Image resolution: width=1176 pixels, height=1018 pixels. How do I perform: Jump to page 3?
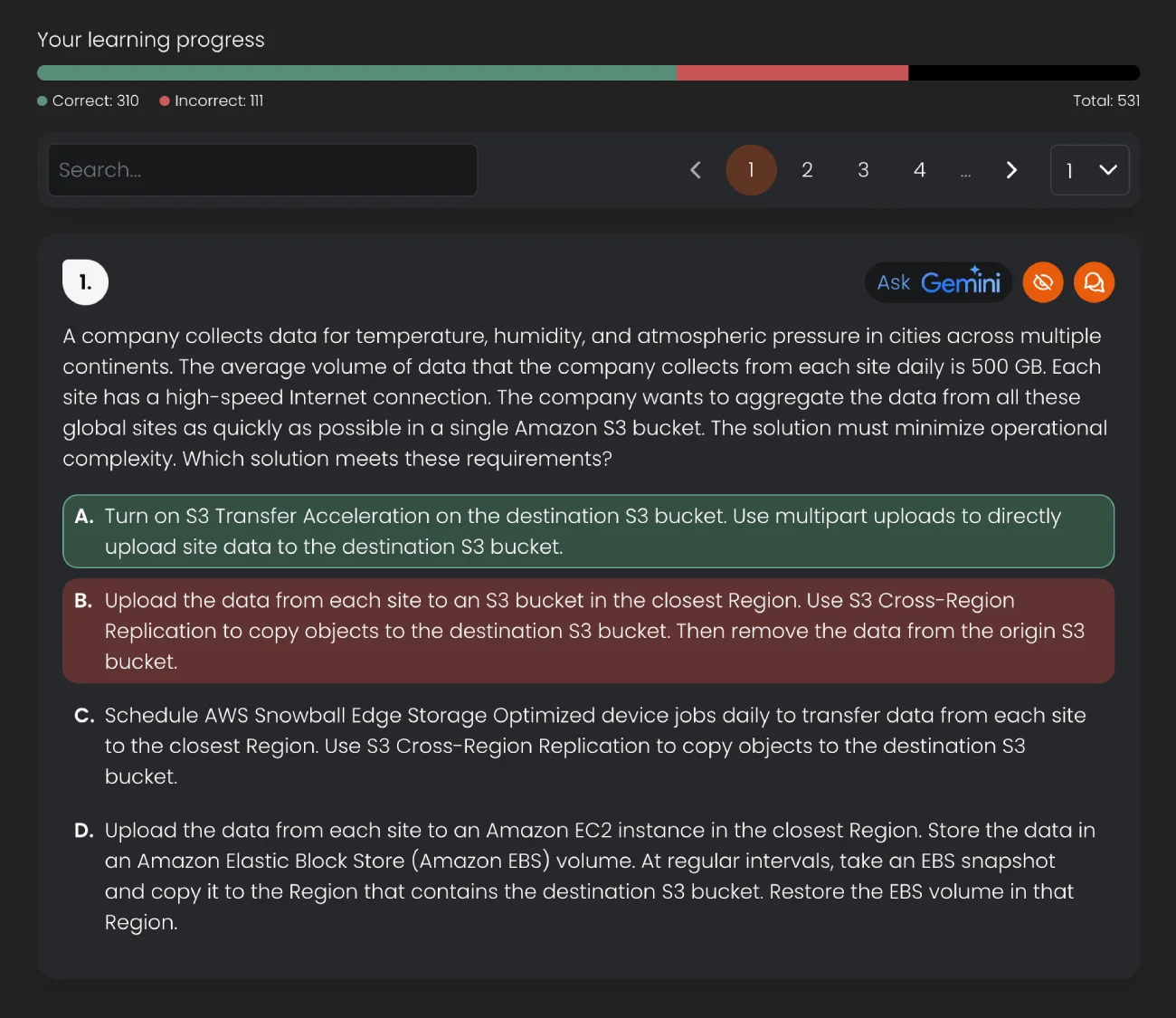coord(863,170)
